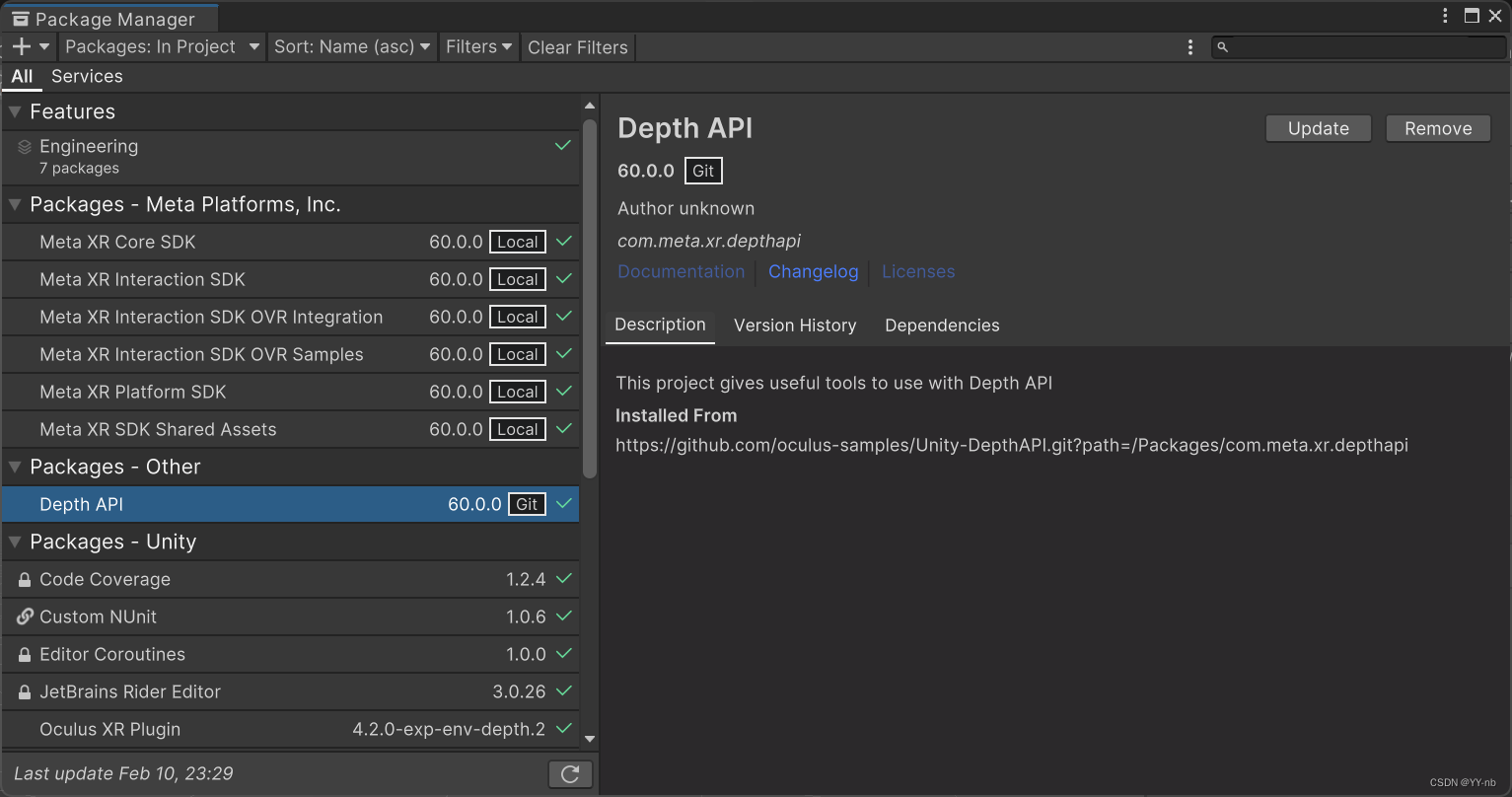Open the Description tab

(660, 325)
